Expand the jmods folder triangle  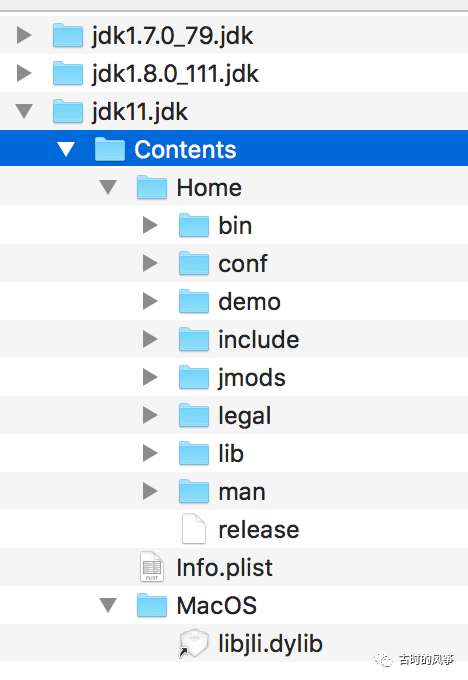point(150,377)
